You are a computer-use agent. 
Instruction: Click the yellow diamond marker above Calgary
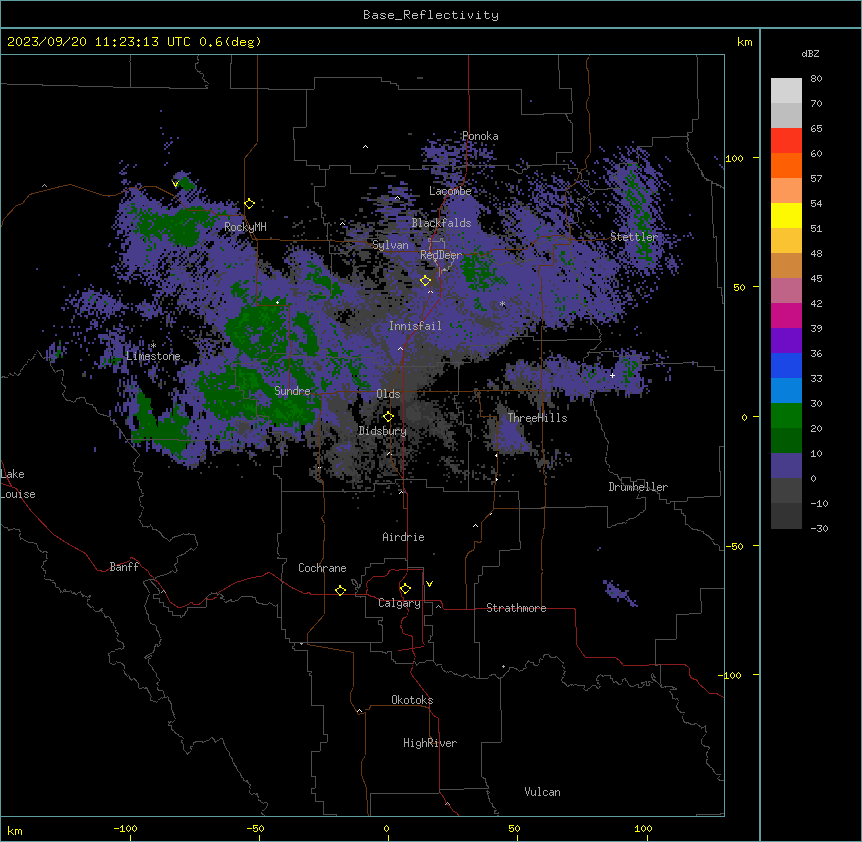pyautogui.click(x=405, y=589)
